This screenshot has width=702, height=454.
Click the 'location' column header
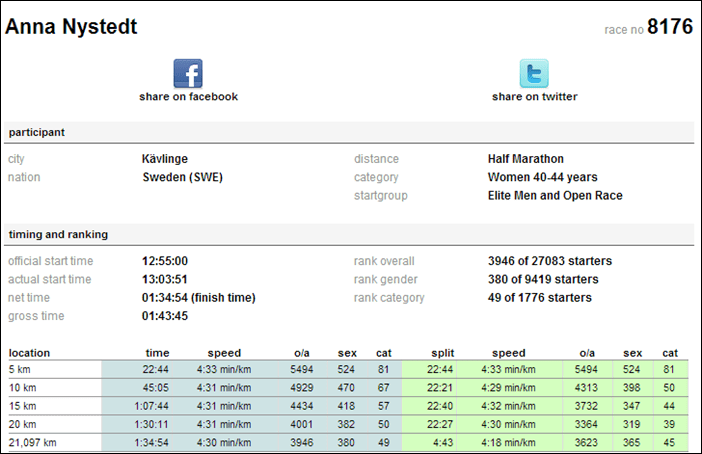(29, 353)
